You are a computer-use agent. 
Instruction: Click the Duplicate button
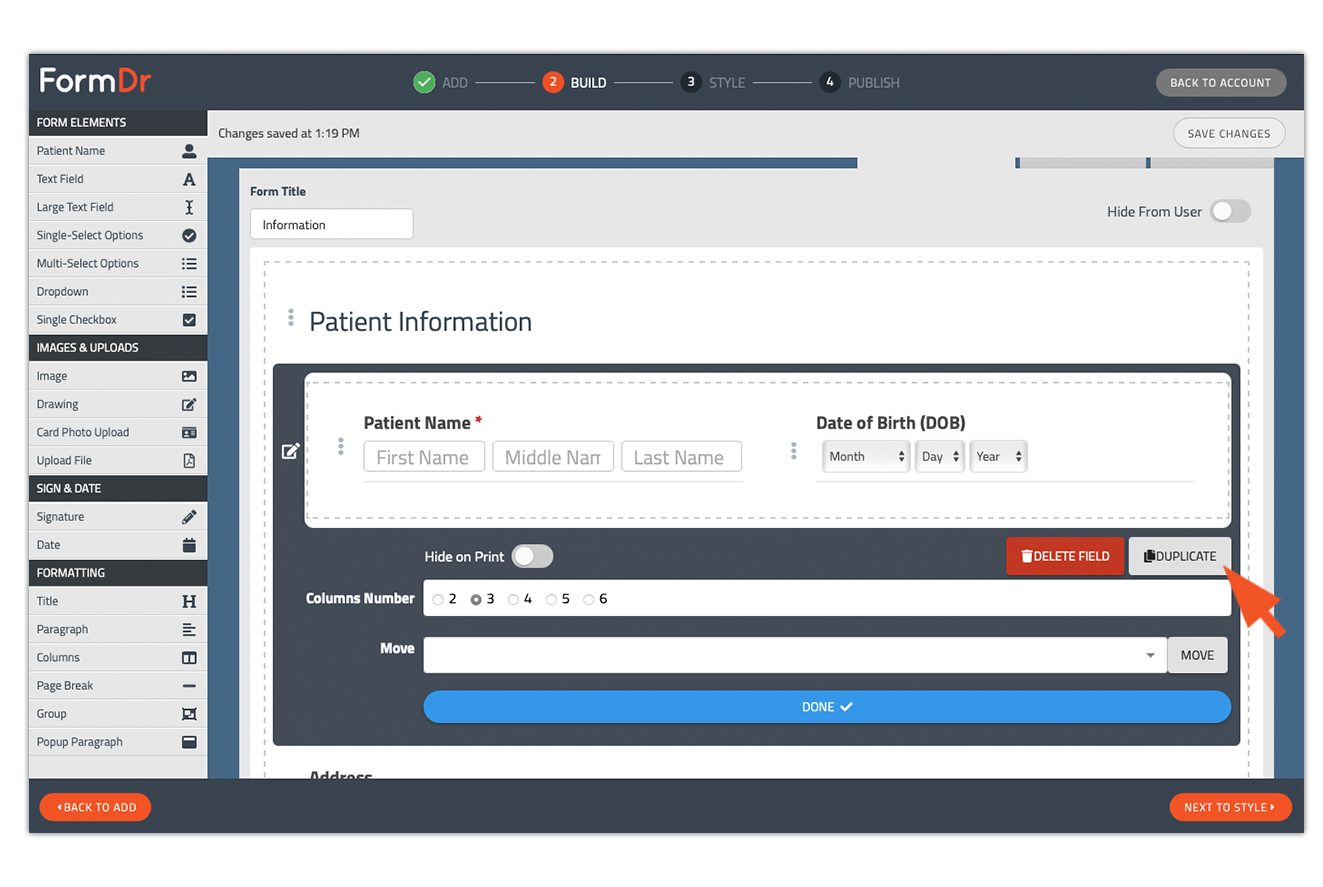point(1180,556)
